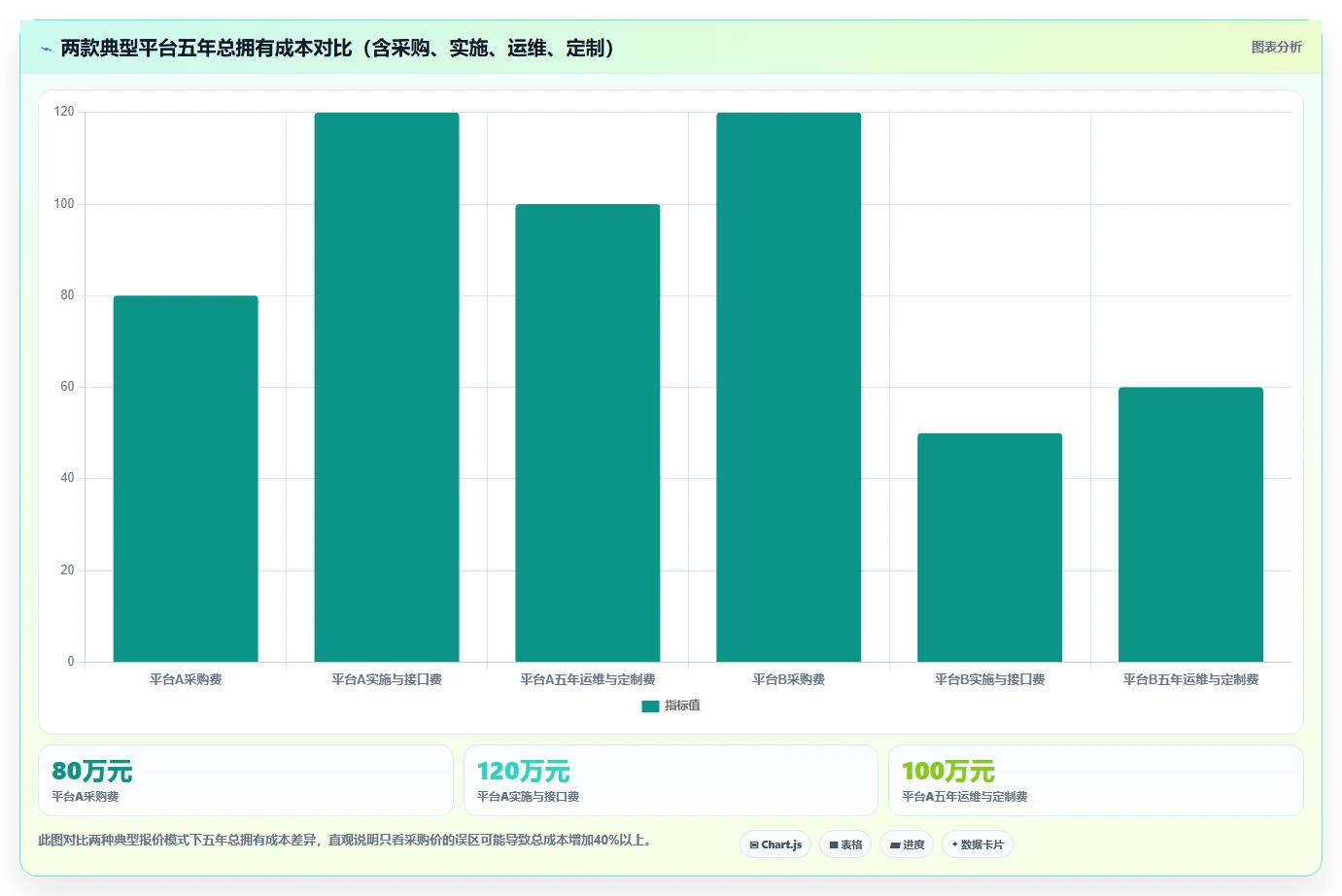This screenshot has height=896, width=1342.
Task: Select the 平台B采购费 bar
Action: tap(789, 387)
